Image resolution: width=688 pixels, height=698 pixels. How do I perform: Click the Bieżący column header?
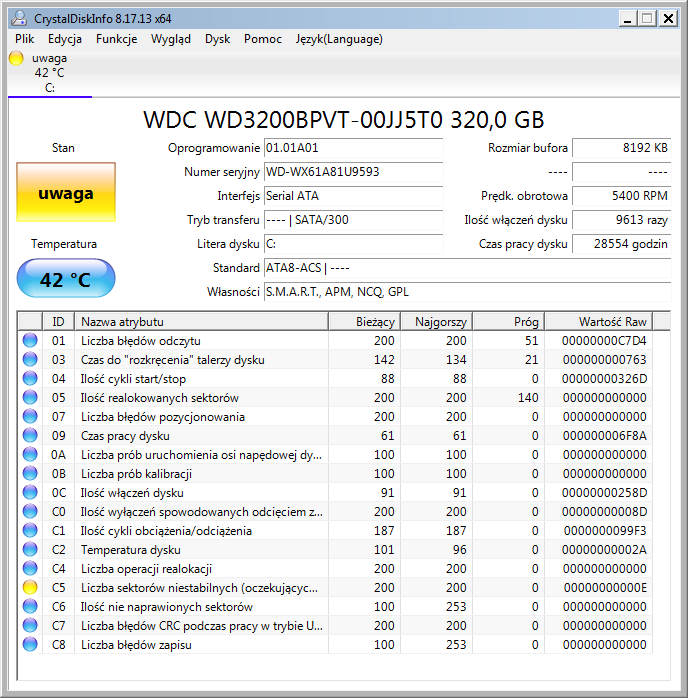click(364, 321)
